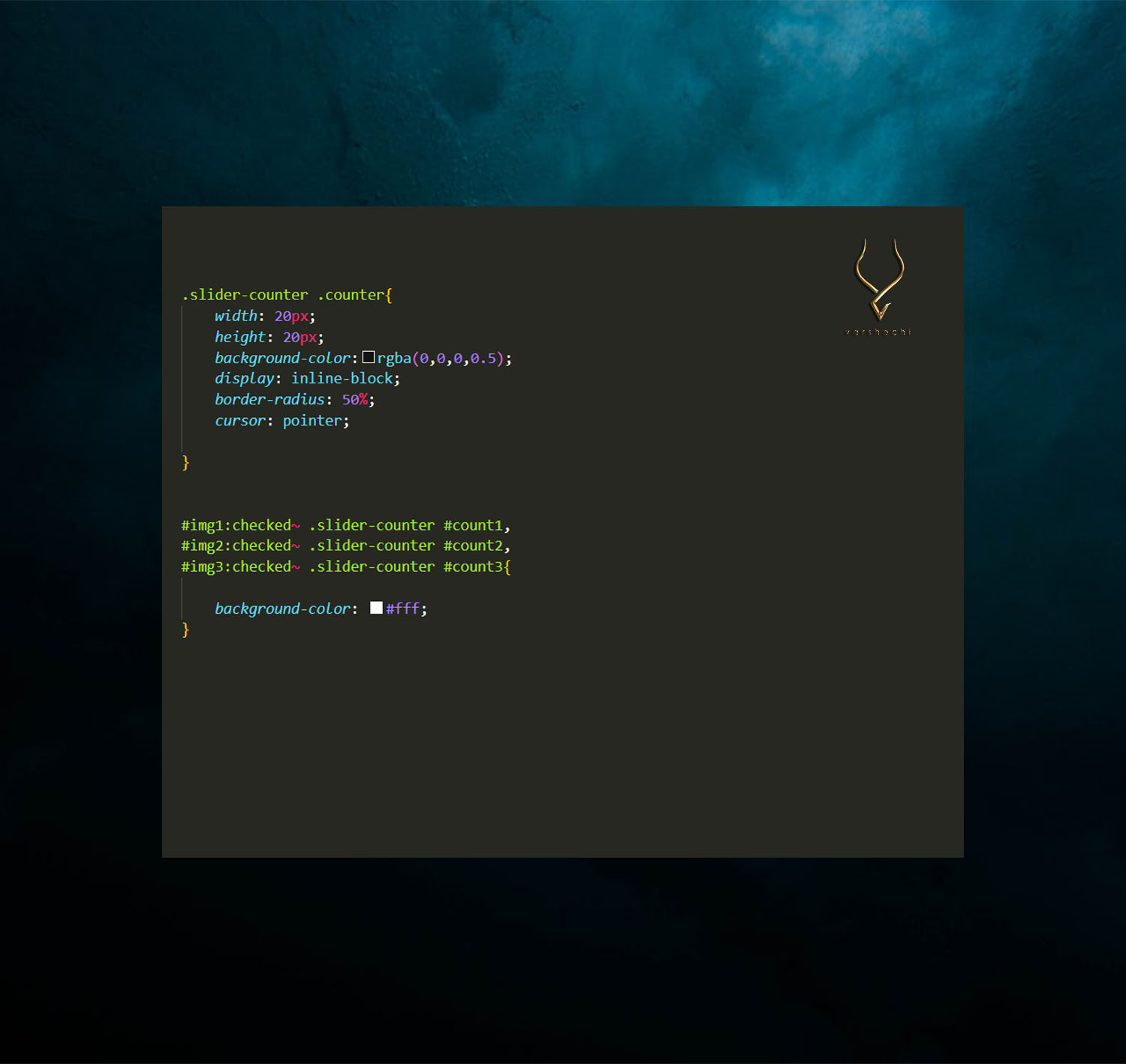Click the #count1 id selector

click(x=472, y=525)
